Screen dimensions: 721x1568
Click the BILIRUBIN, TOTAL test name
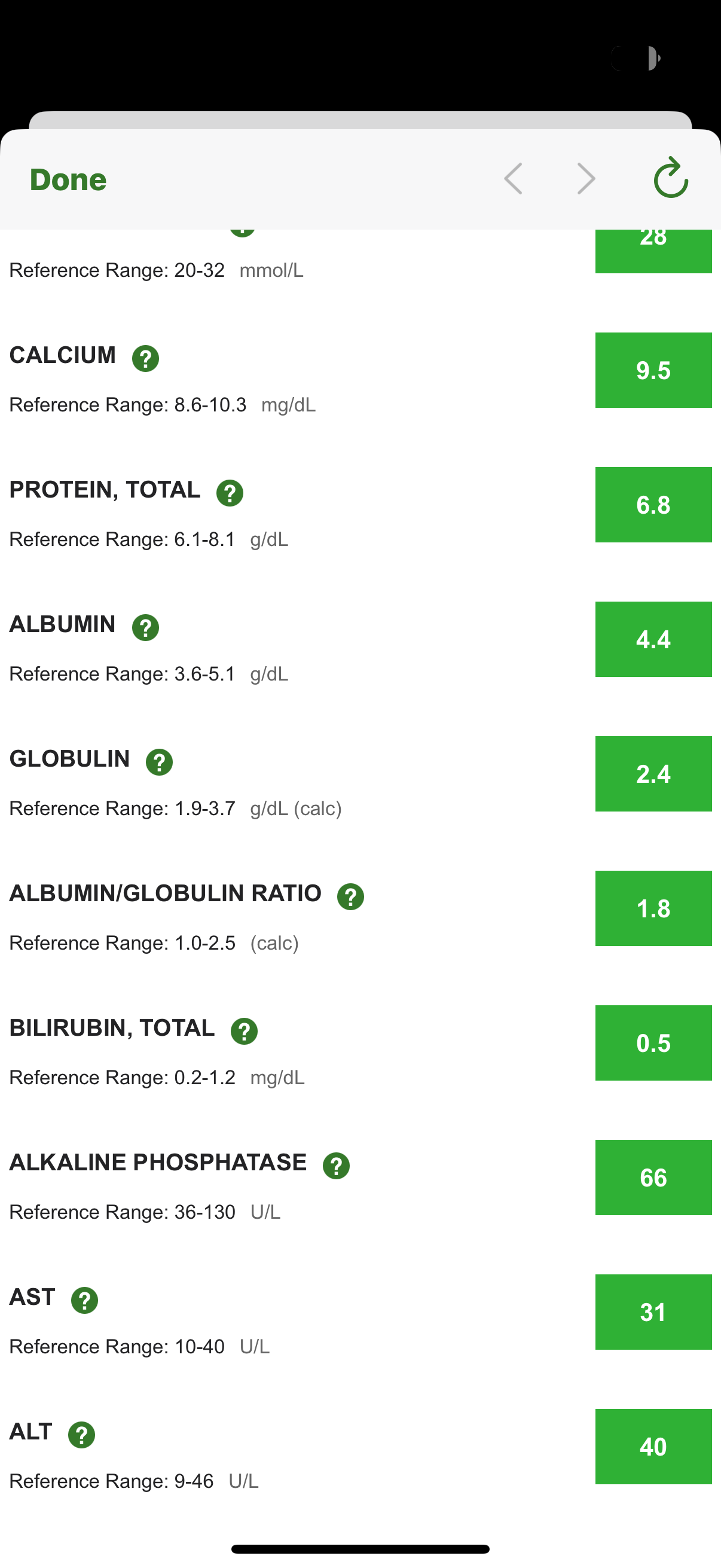[x=112, y=1027]
